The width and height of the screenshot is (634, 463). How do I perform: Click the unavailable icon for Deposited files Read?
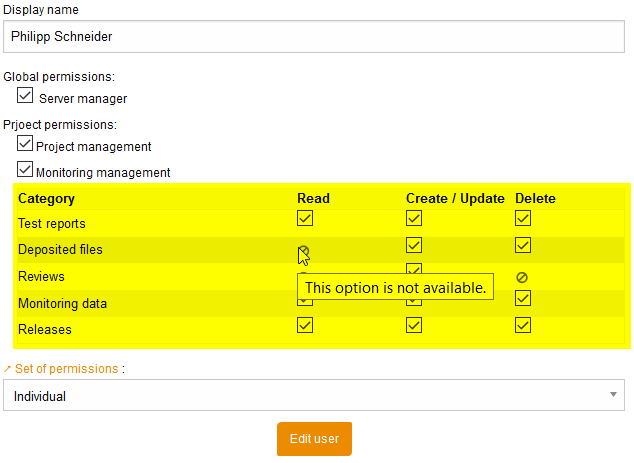pos(304,250)
